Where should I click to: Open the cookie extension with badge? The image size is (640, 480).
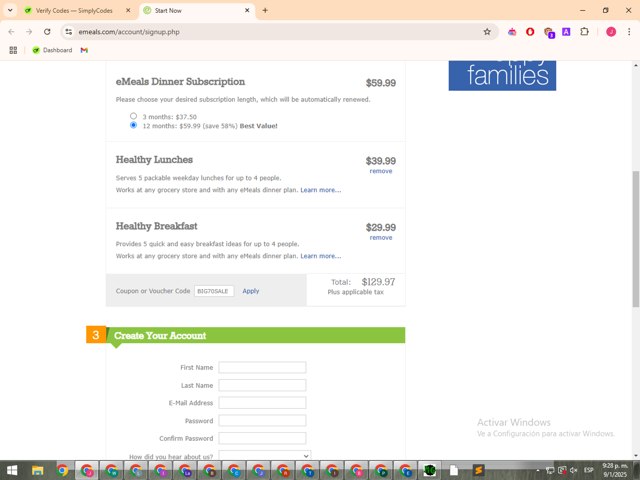(x=549, y=32)
